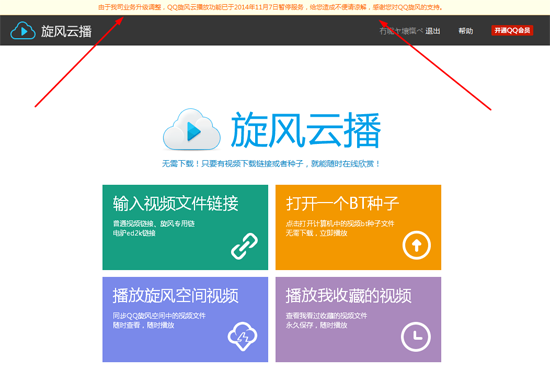The height and width of the screenshot is (391, 550).
Task: Open the 播放旋风空间视频 blue tile
Action: (x=185, y=319)
